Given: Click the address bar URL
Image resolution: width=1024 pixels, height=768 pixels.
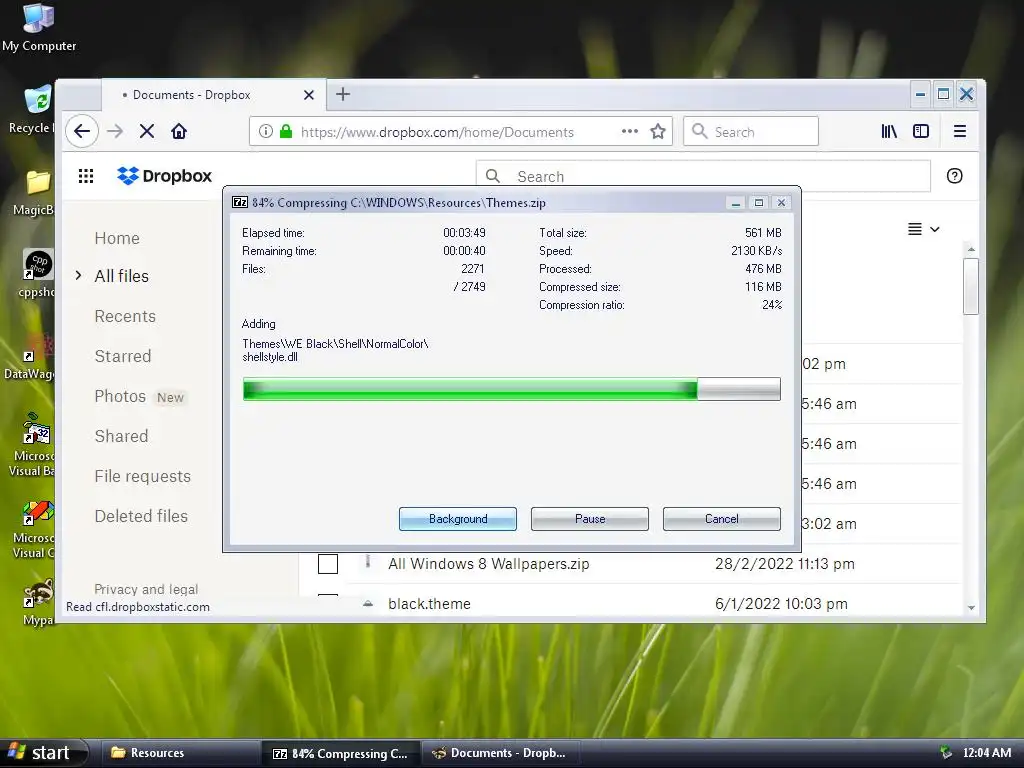Looking at the screenshot, I should [x=437, y=132].
